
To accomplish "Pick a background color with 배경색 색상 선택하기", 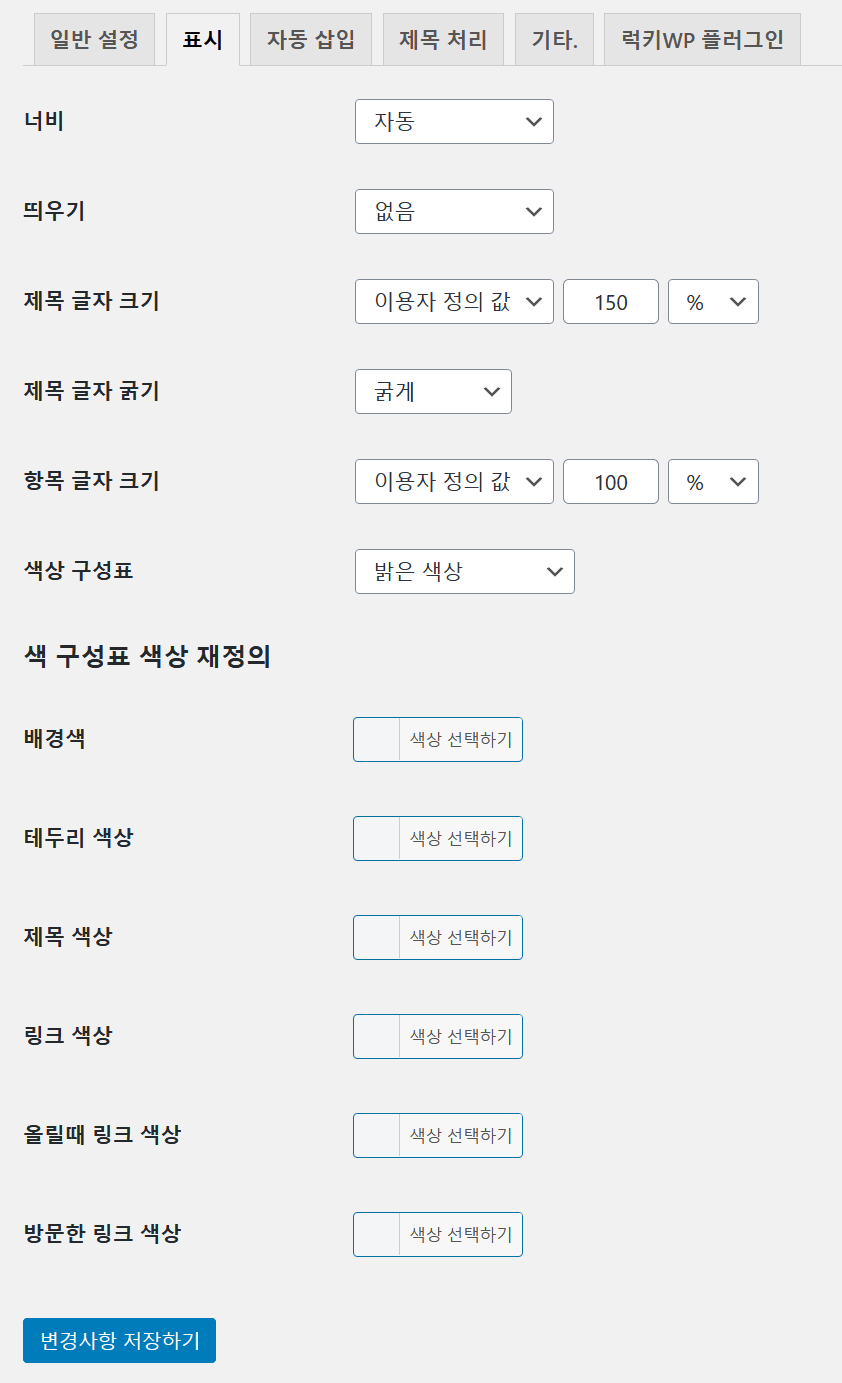I will (437, 739).
